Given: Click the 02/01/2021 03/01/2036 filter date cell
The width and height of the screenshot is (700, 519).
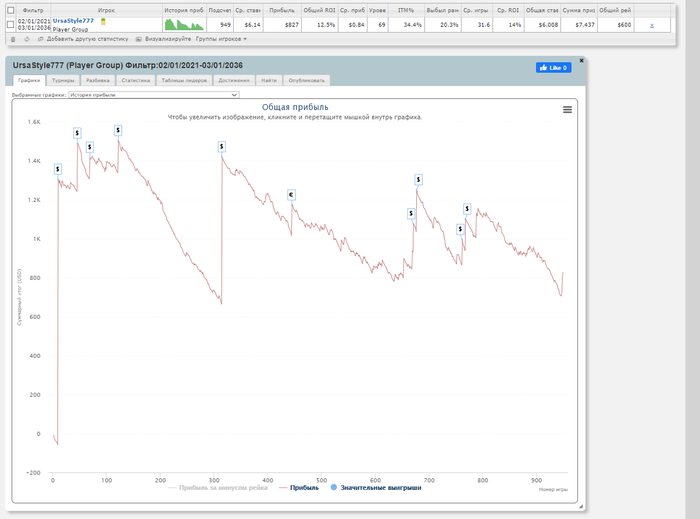Looking at the screenshot, I should [34, 25].
